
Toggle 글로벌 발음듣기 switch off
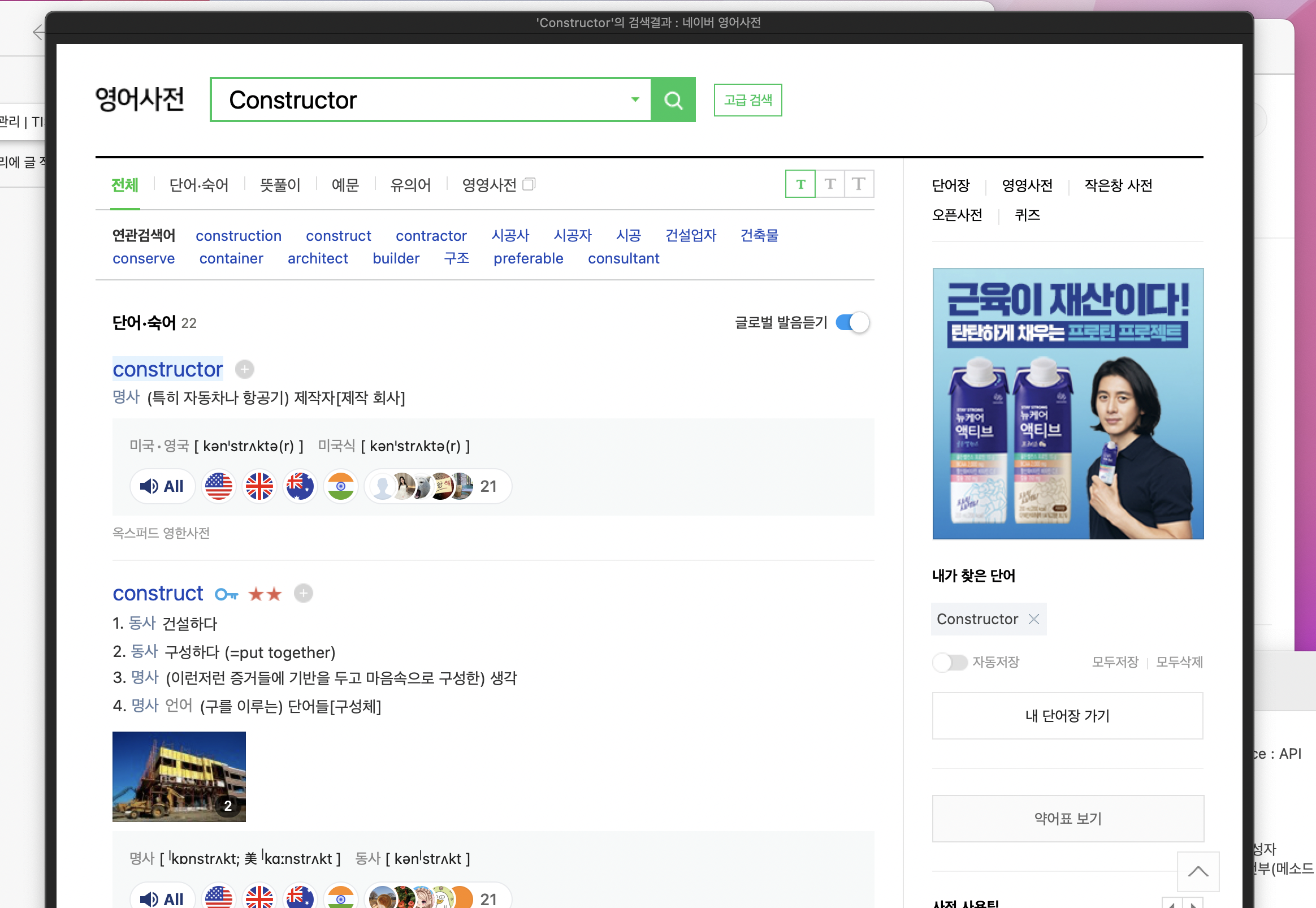[x=852, y=323]
